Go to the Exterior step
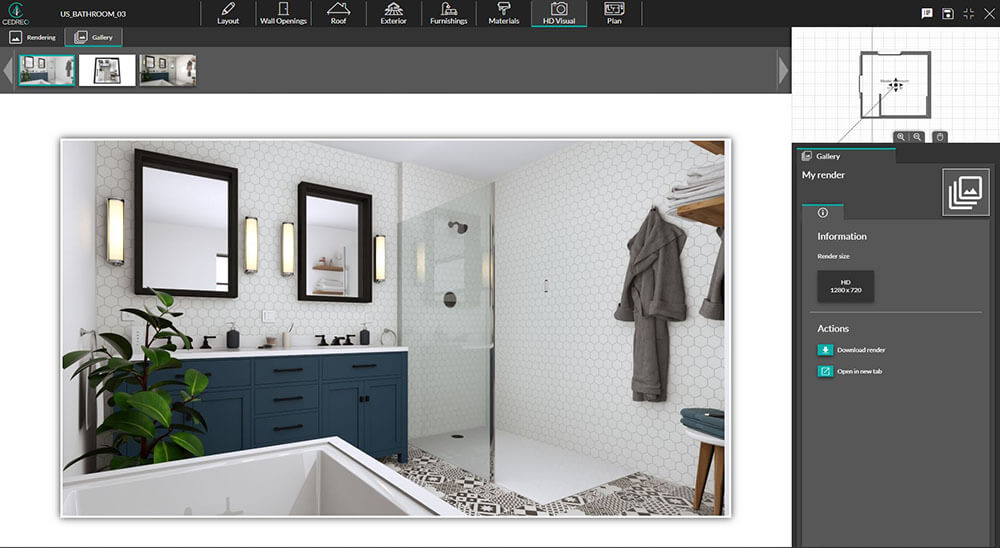Image resolution: width=1000 pixels, height=548 pixels. click(x=393, y=13)
